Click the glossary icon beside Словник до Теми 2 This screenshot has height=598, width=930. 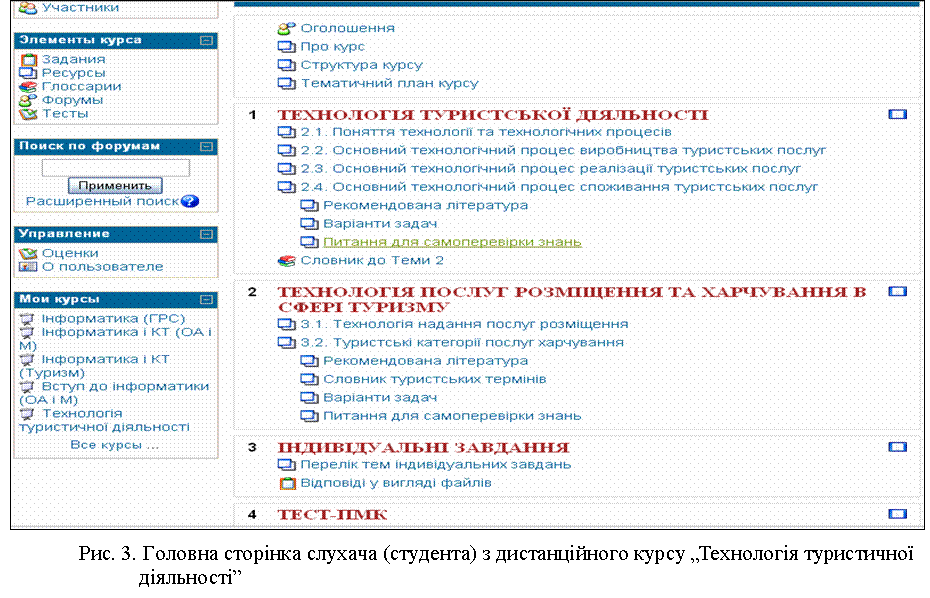coord(286,260)
